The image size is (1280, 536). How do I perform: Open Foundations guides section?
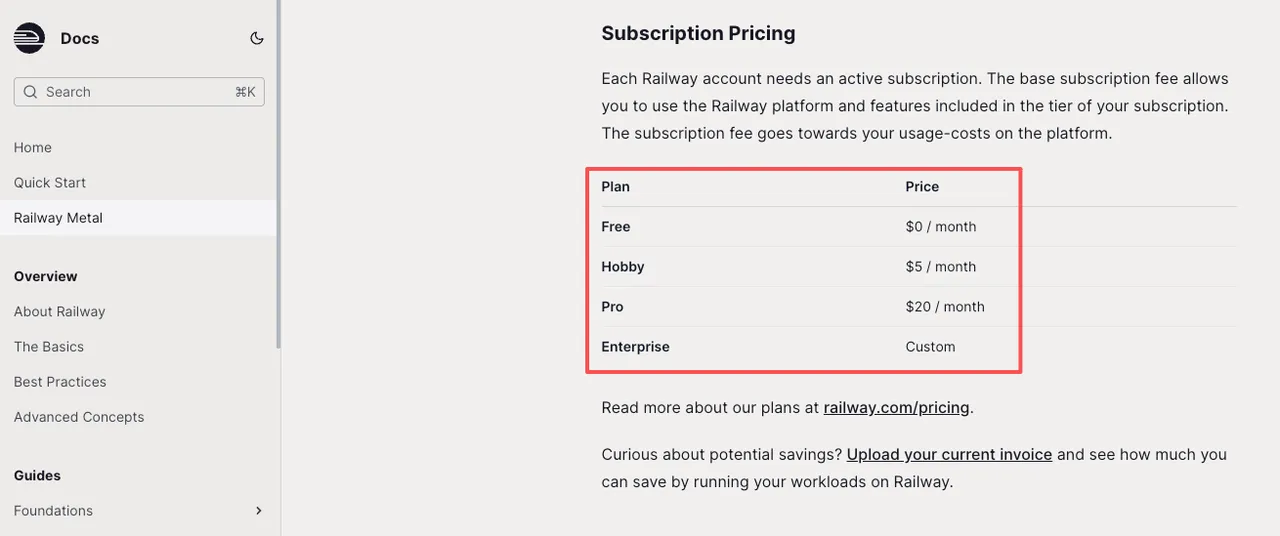tap(53, 510)
